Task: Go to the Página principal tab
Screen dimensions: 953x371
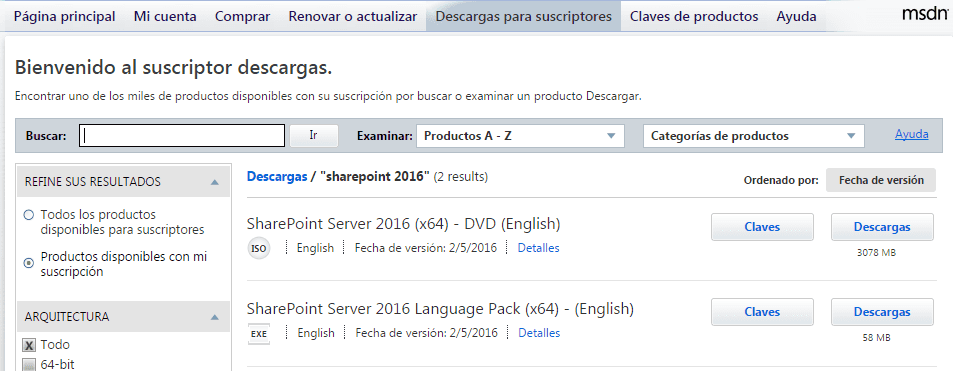Action: 64,16
